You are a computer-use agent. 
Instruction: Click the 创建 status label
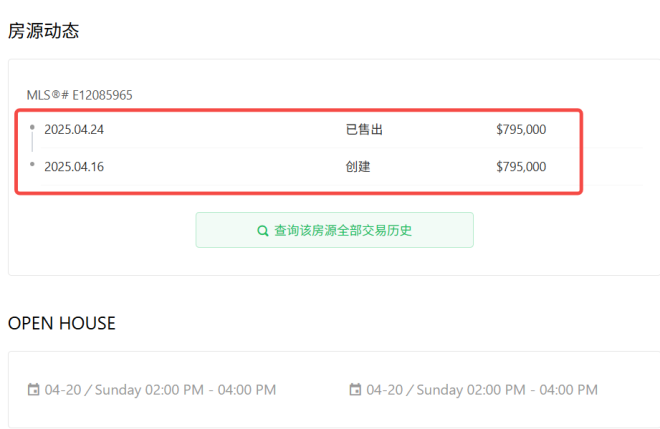click(358, 166)
